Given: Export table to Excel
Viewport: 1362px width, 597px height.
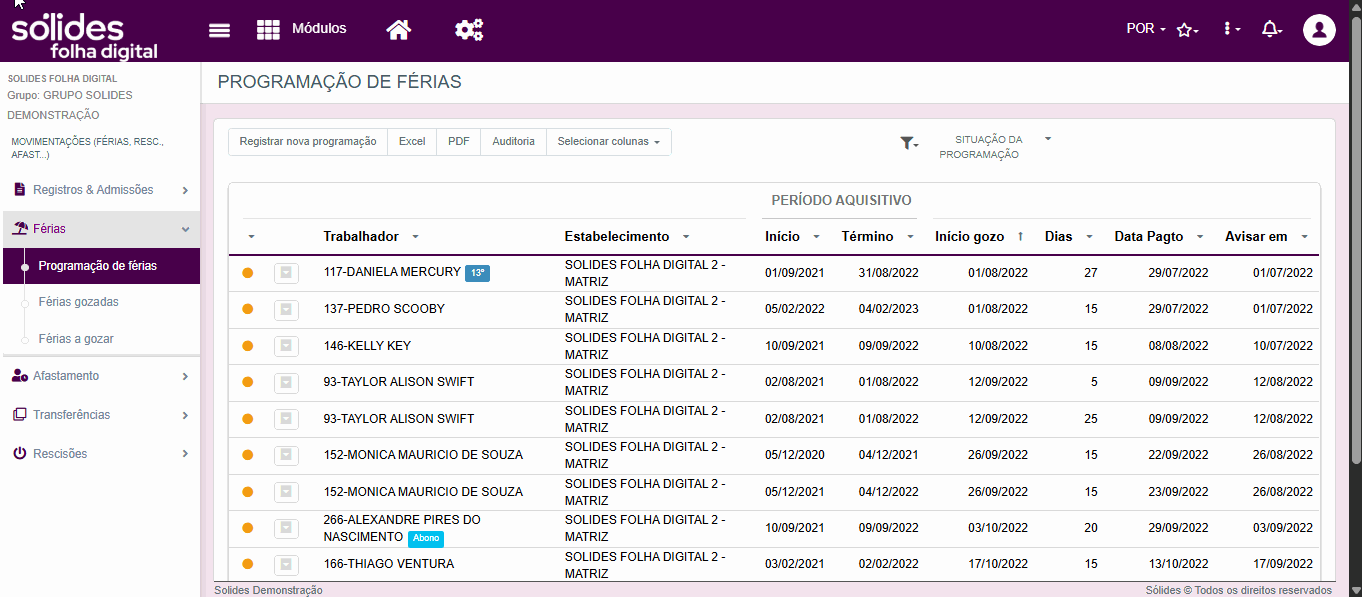Looking at the screenshot, I should [412, 142].
